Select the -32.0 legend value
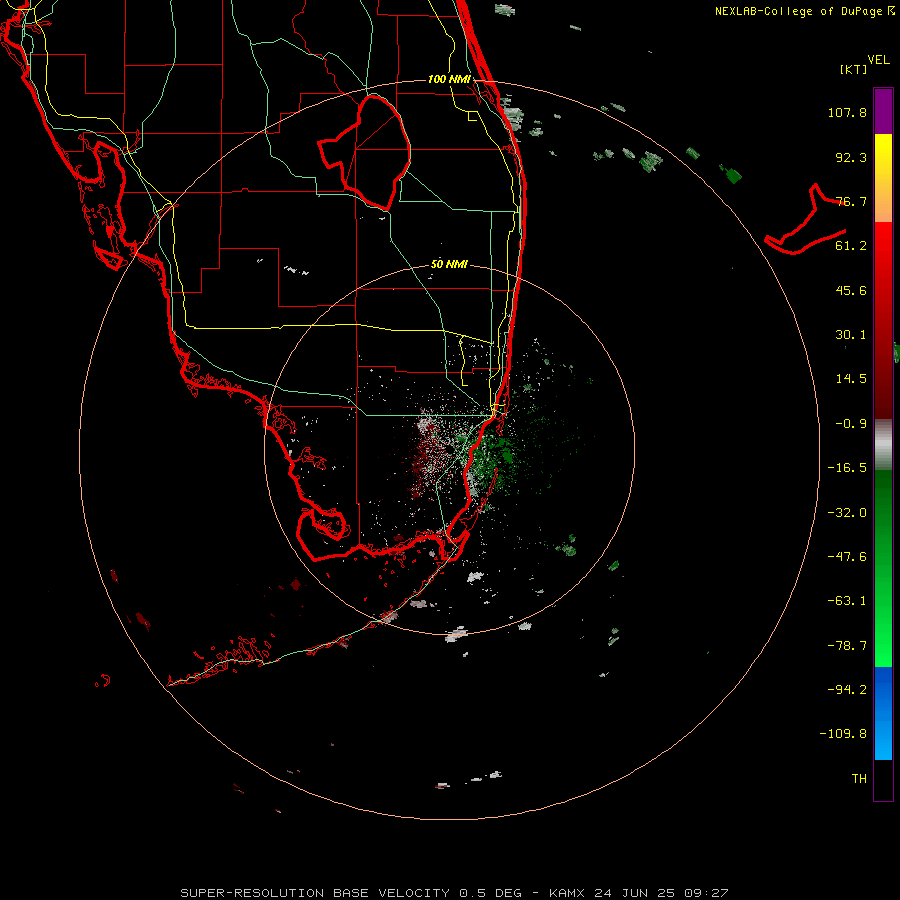This screenshot has width=900, height=900. click(847, 513)
